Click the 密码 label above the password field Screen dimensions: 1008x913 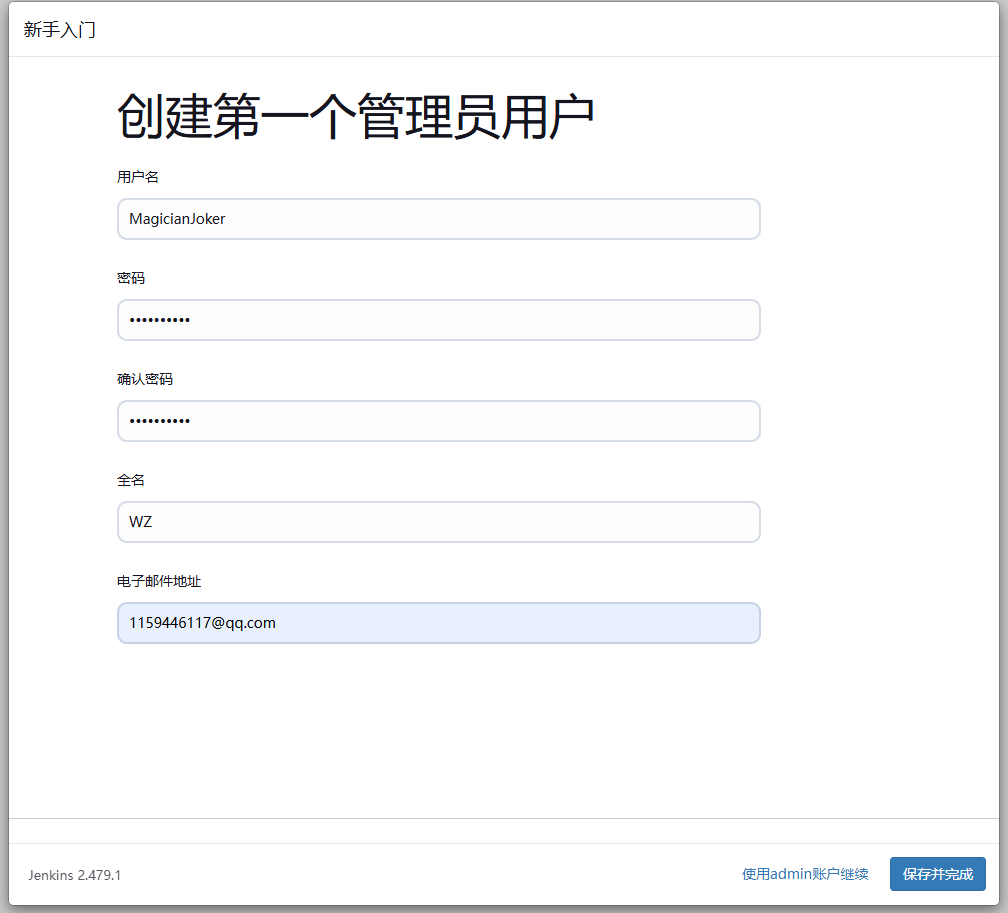click(131, 278)
